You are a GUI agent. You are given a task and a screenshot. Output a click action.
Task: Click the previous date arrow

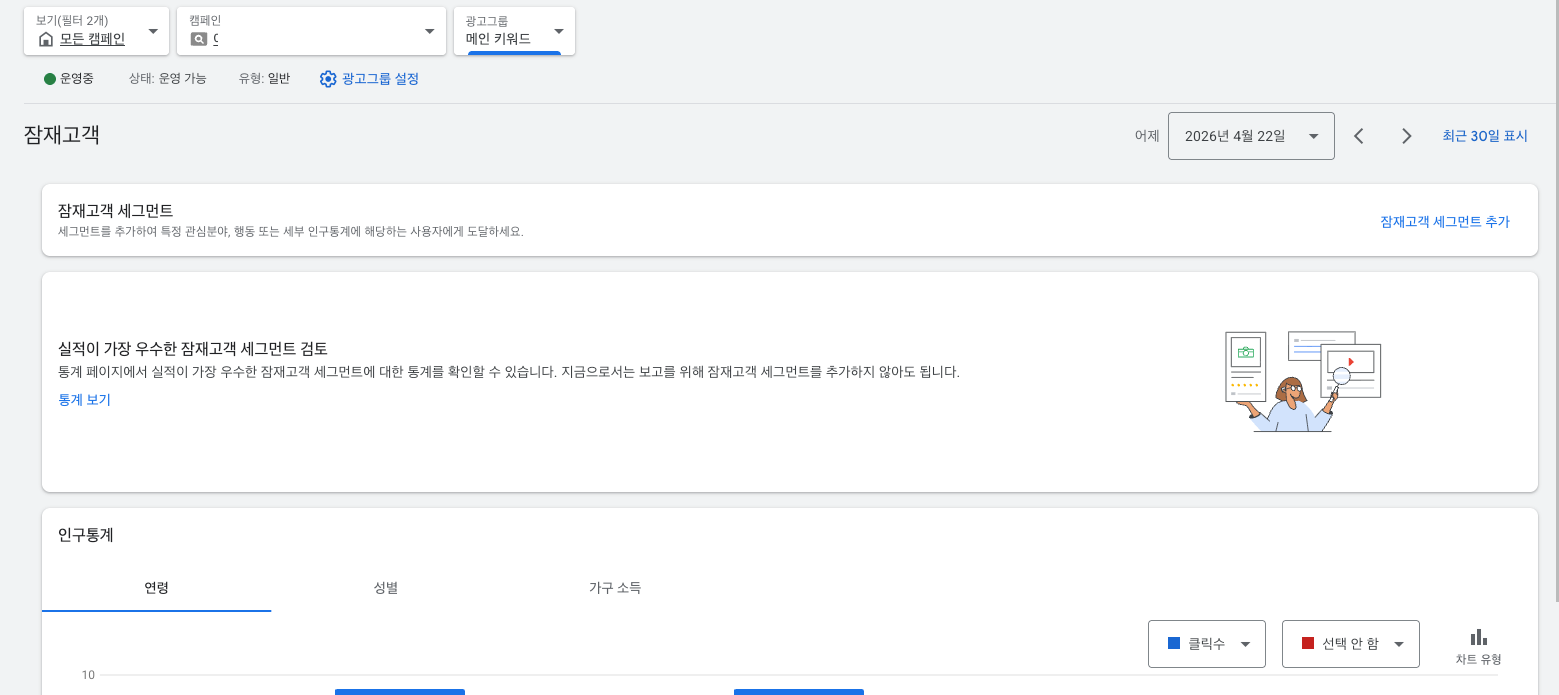pos(1358,135)
